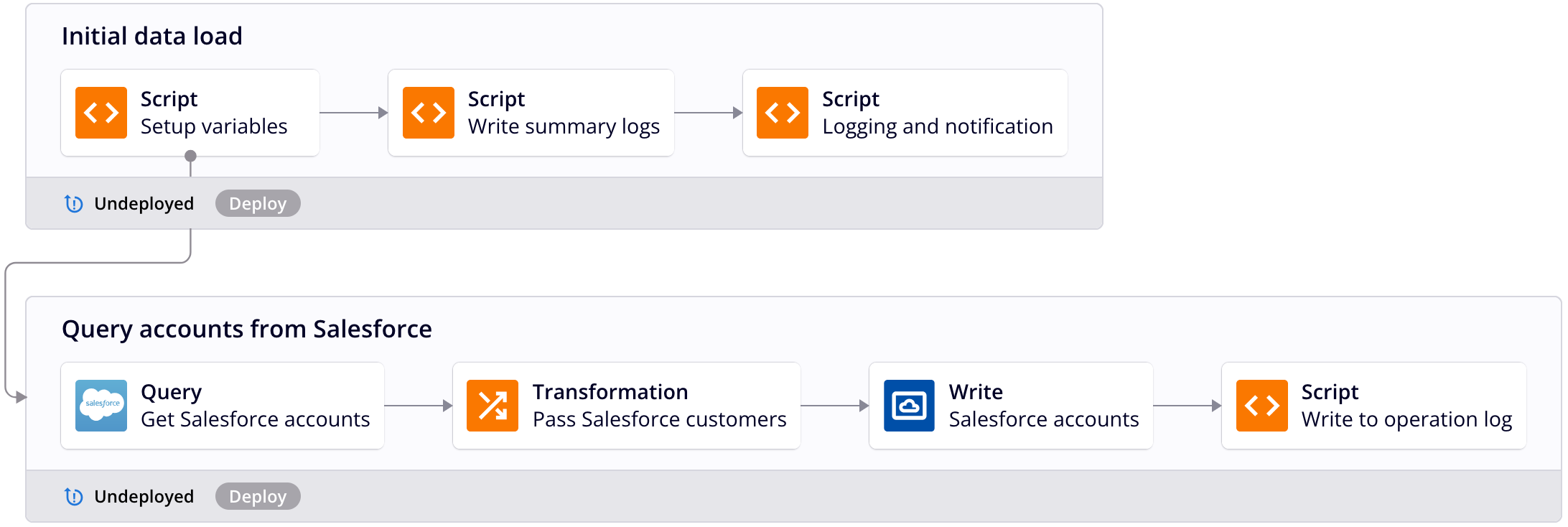Click the Logging and notification script icon

coord(783,113)
